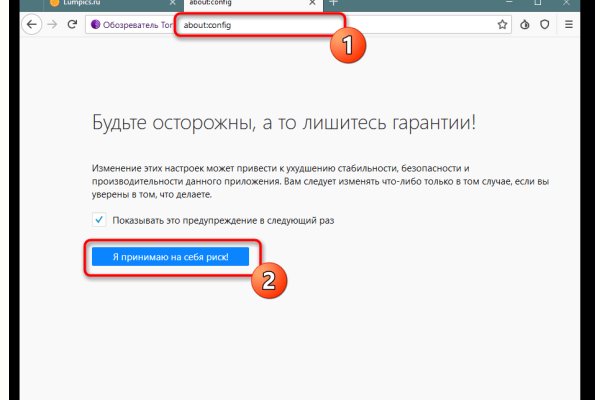Bookmark this page with the star icon
Image resolution: width=600 pixels, height=400 pixels.
[x=502, y=23]
